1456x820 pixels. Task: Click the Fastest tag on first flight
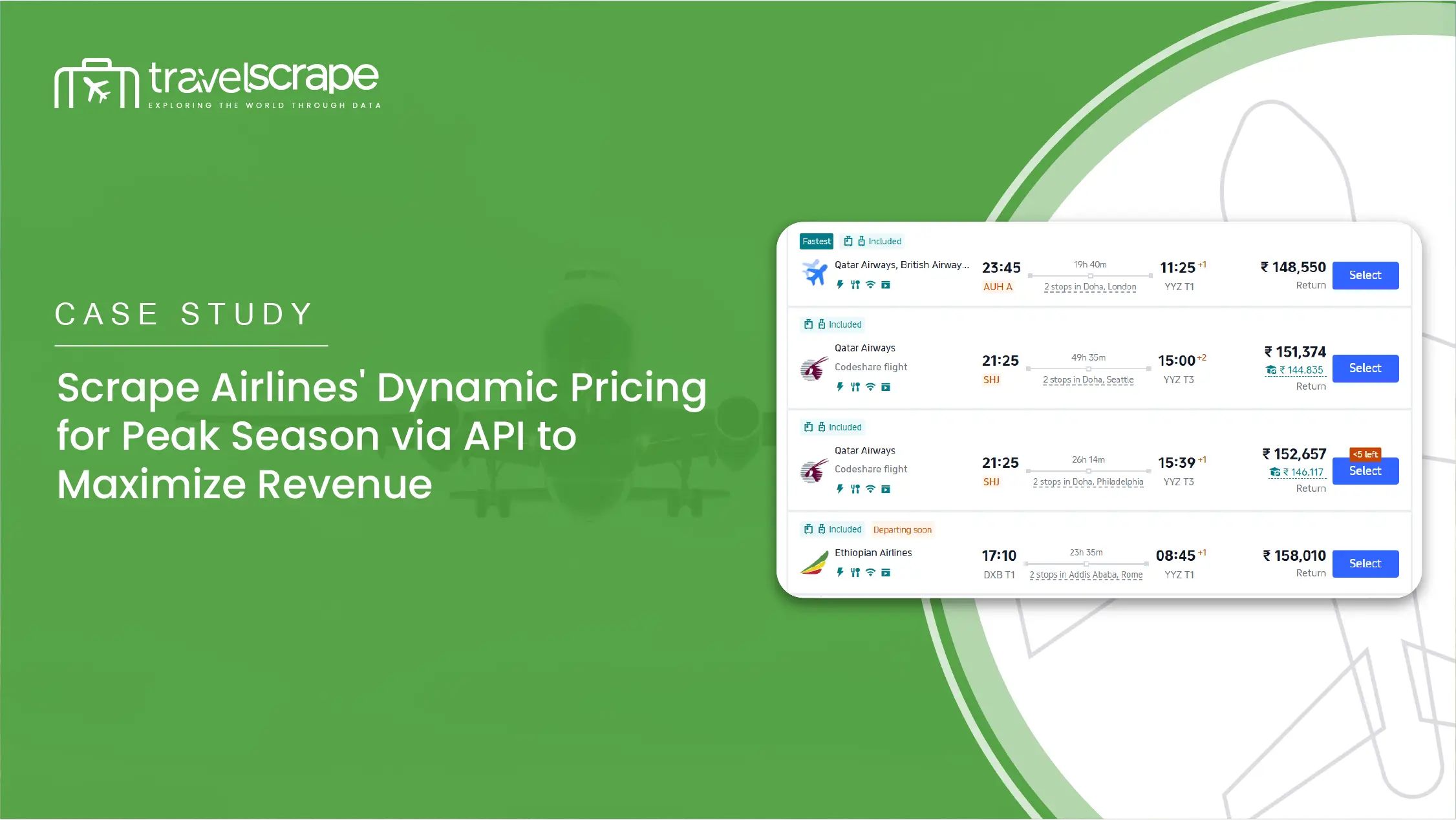[x=816, y=241]
